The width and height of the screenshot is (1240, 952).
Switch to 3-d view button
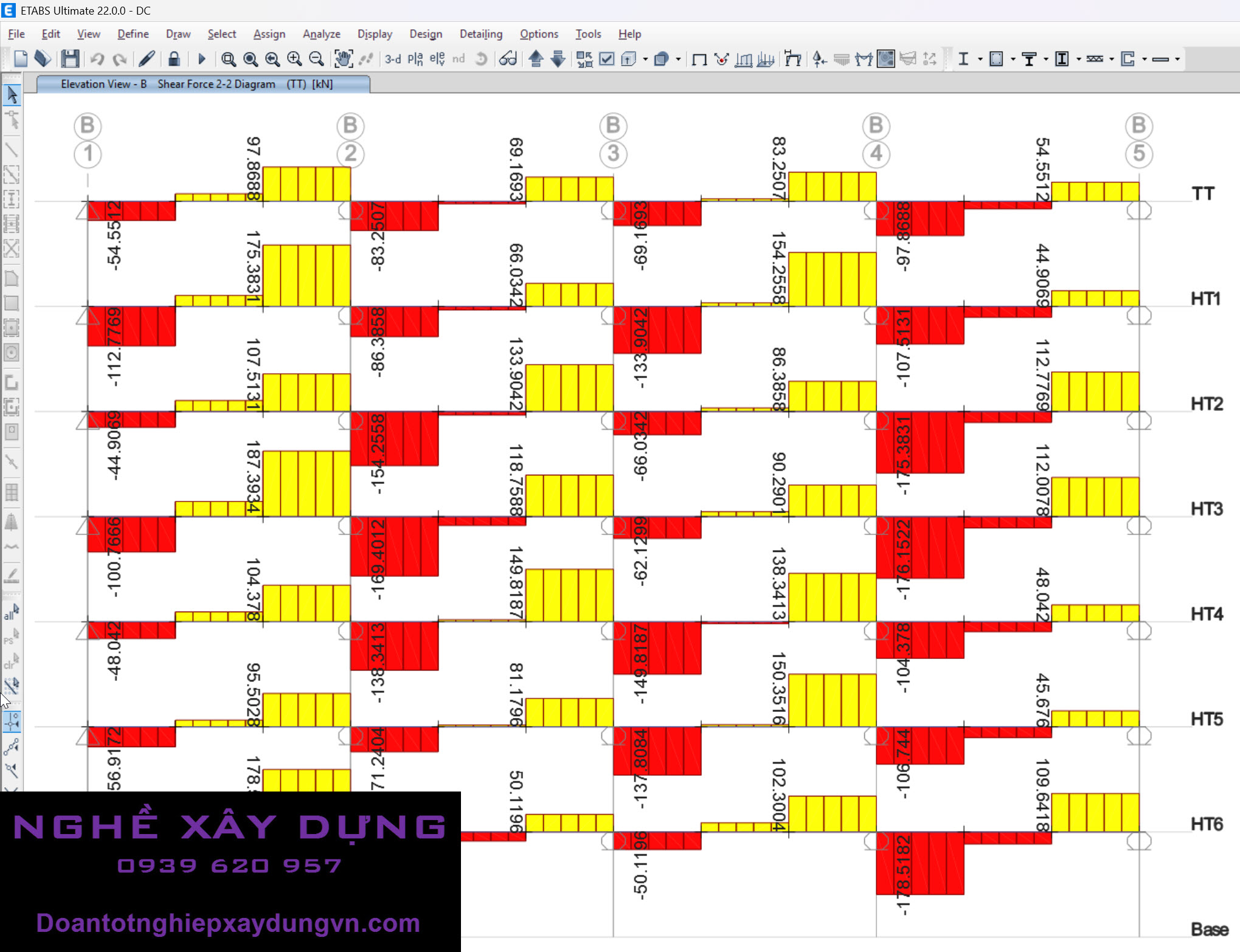click(393, 59)
